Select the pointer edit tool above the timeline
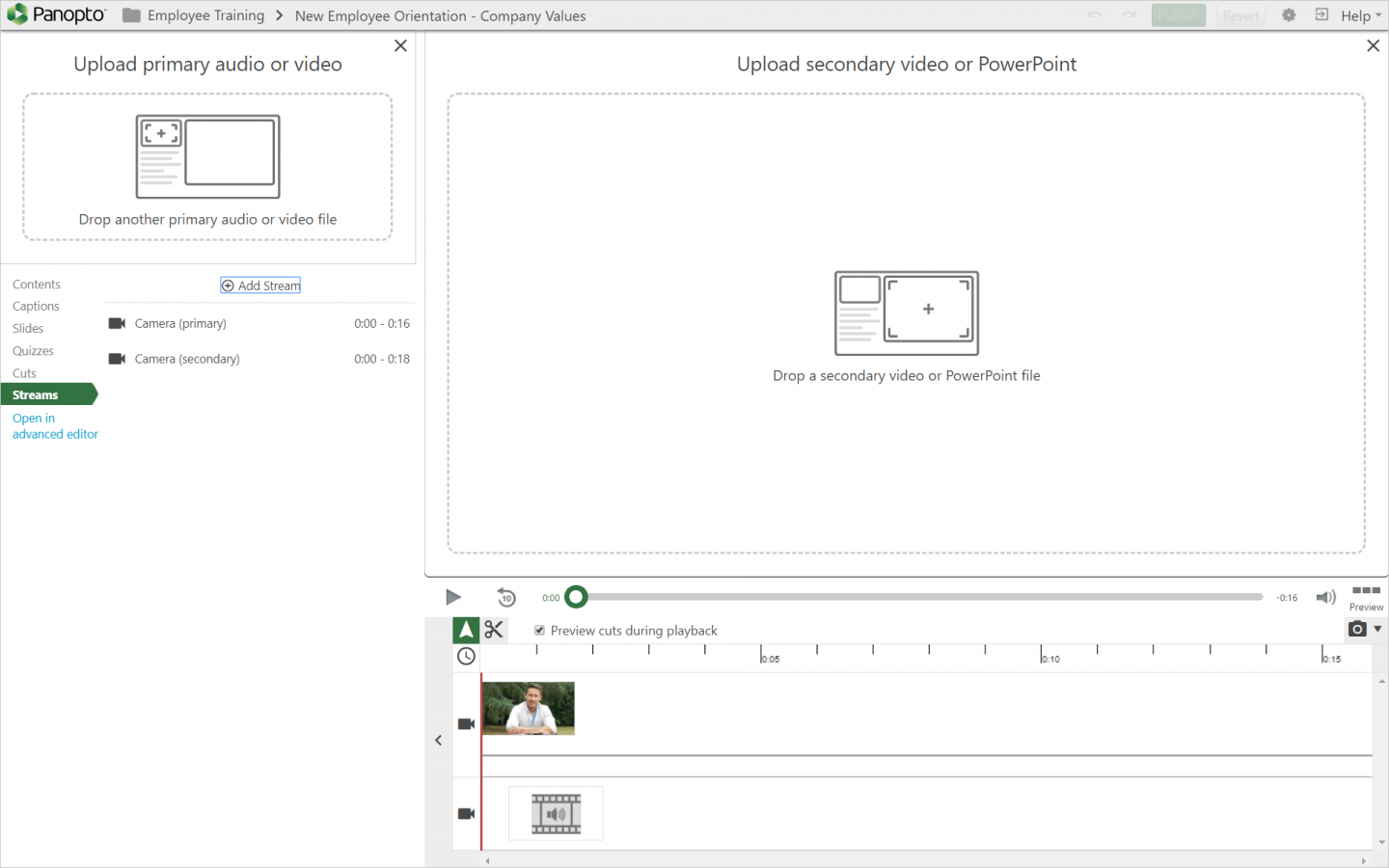Viewport: 1389px width, 868px height. (466, 629)
